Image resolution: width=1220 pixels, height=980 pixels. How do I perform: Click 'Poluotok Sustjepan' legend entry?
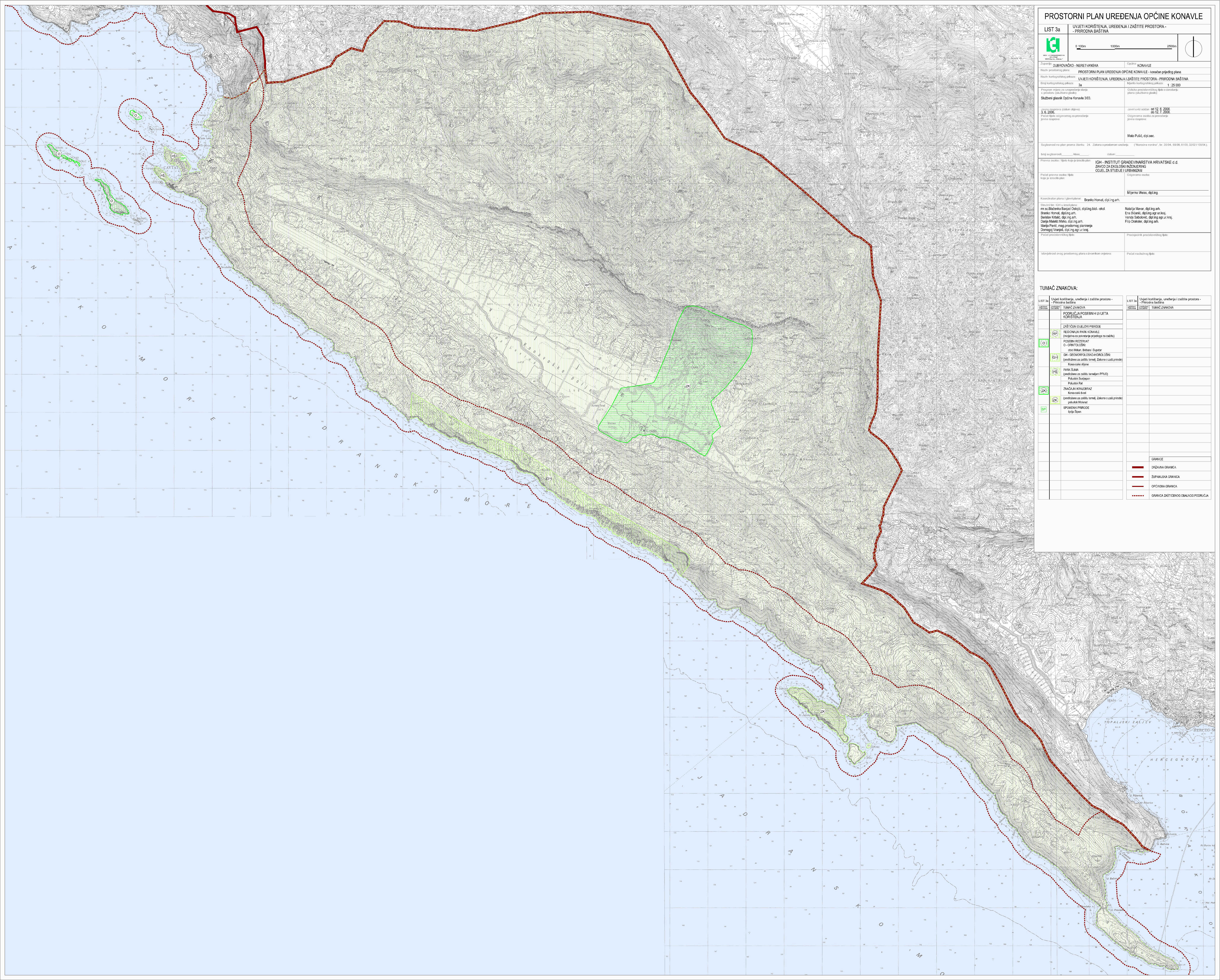click(x=1079, y=379)
